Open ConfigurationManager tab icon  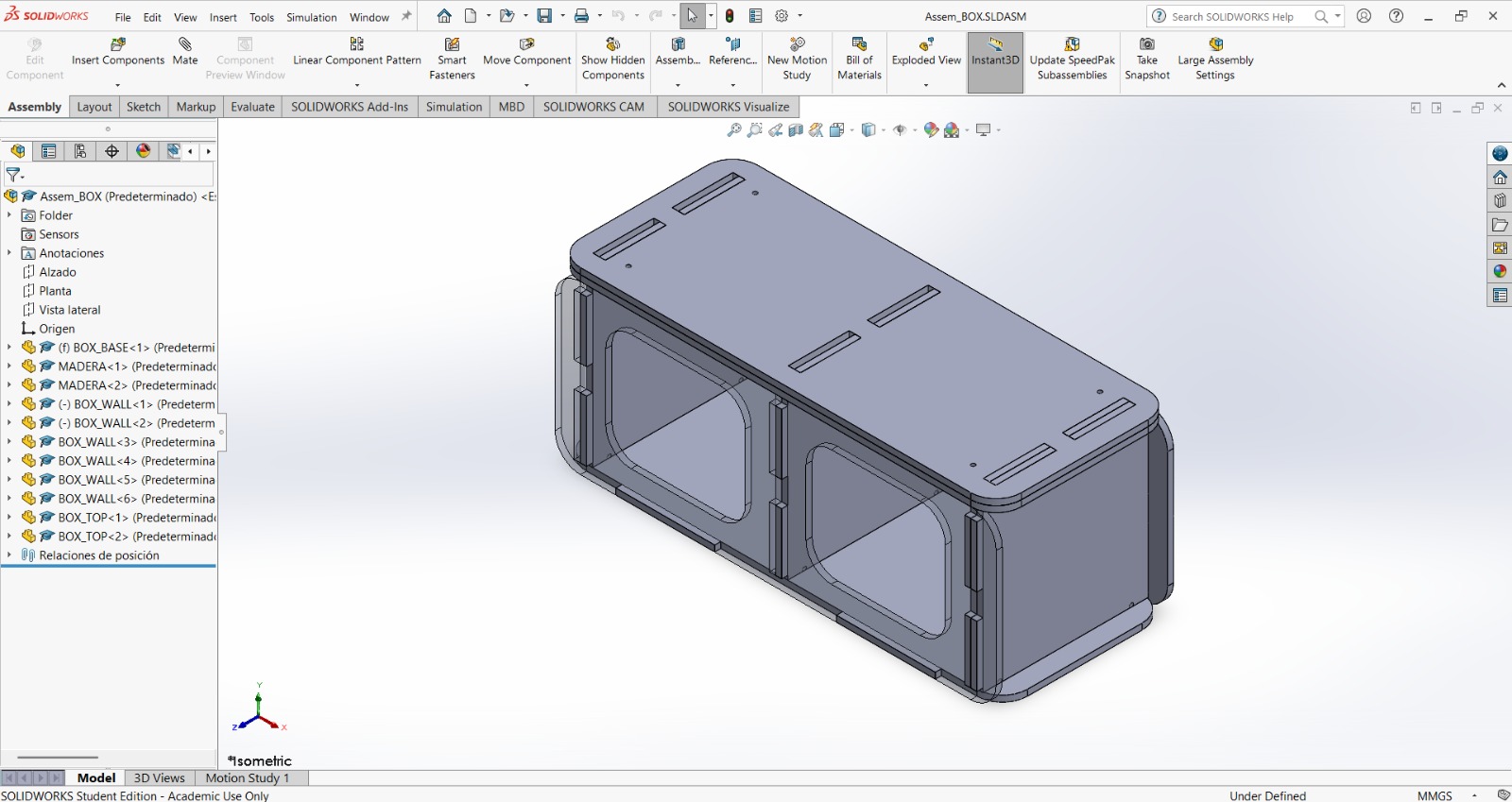pos(80,151)
